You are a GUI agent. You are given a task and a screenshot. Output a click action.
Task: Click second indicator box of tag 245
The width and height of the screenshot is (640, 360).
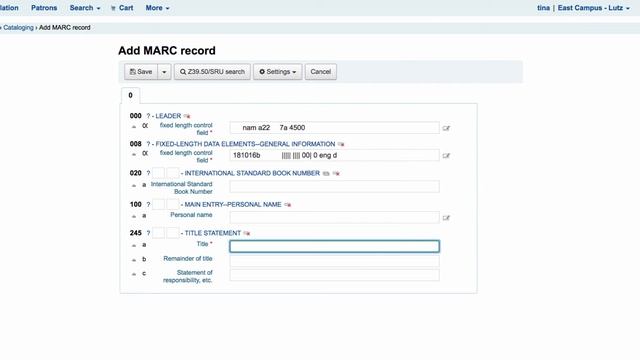click(173, 233)
